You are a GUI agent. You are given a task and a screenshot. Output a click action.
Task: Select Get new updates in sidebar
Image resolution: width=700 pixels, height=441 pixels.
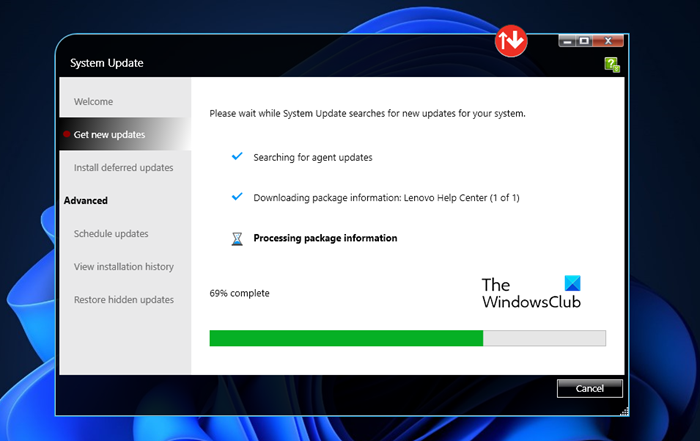point(125,134)
